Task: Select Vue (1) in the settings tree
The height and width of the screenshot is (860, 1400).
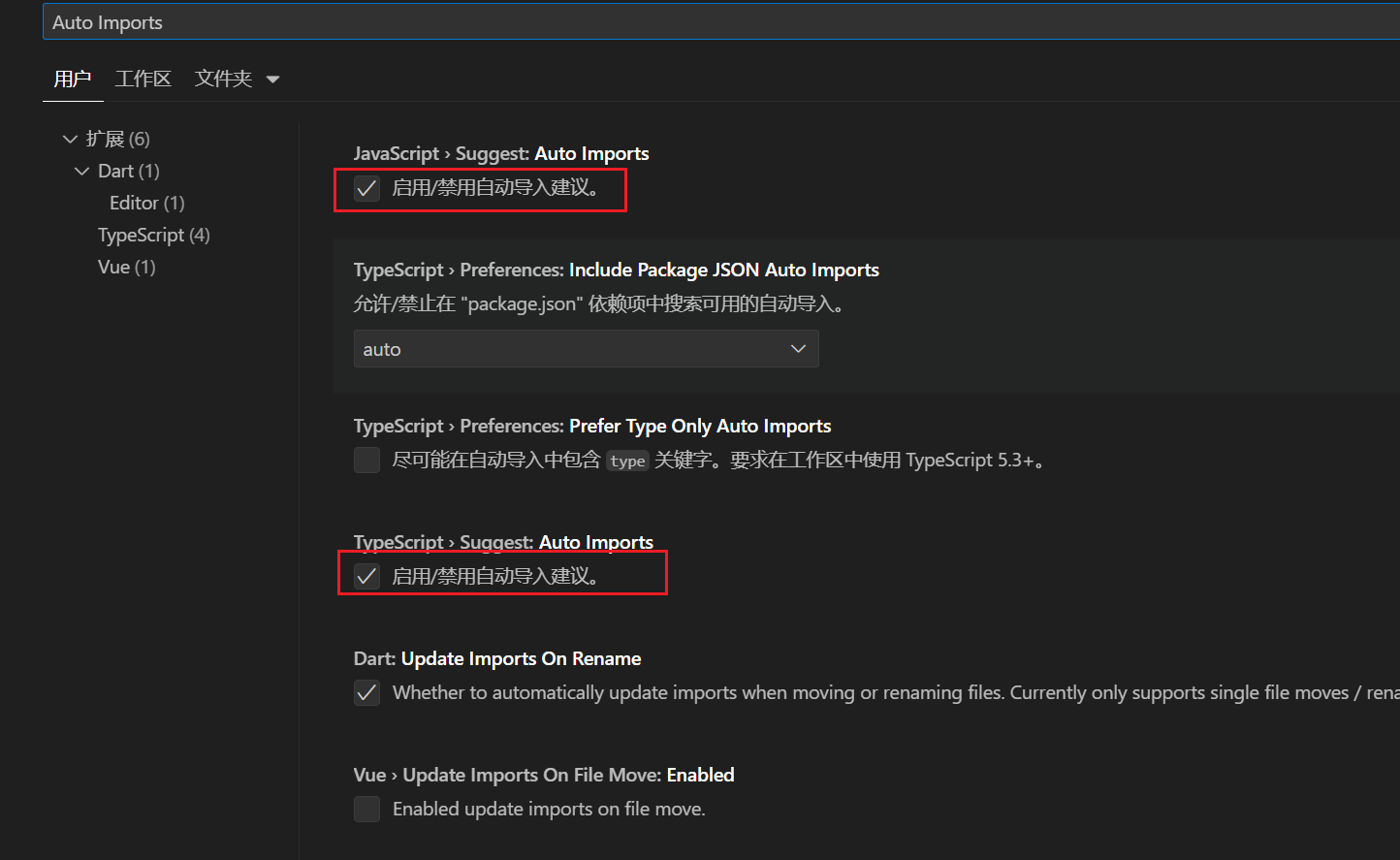Action: [127, 267]
